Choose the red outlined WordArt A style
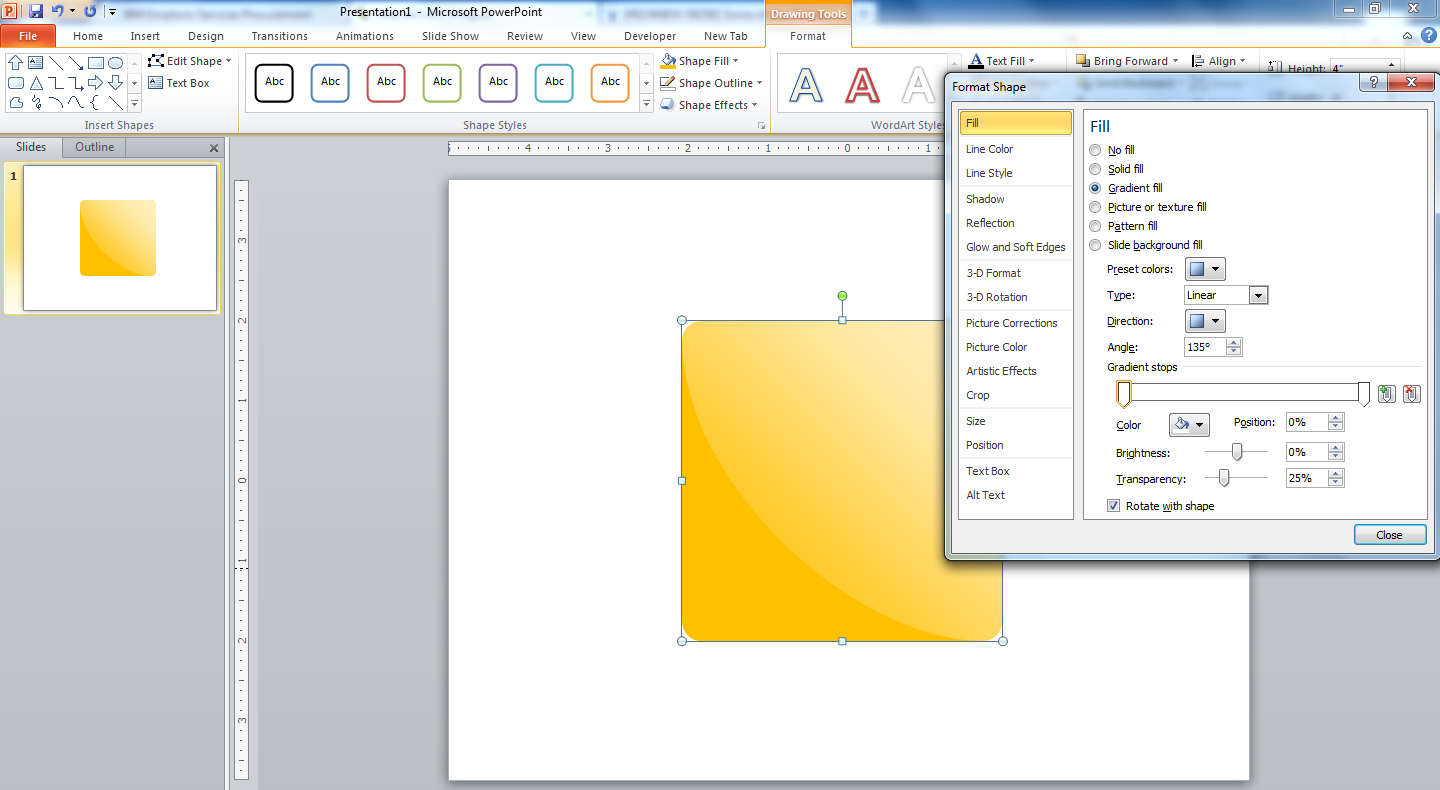The width and height of the screenshot is (1440, 790). tap(862, 86)
